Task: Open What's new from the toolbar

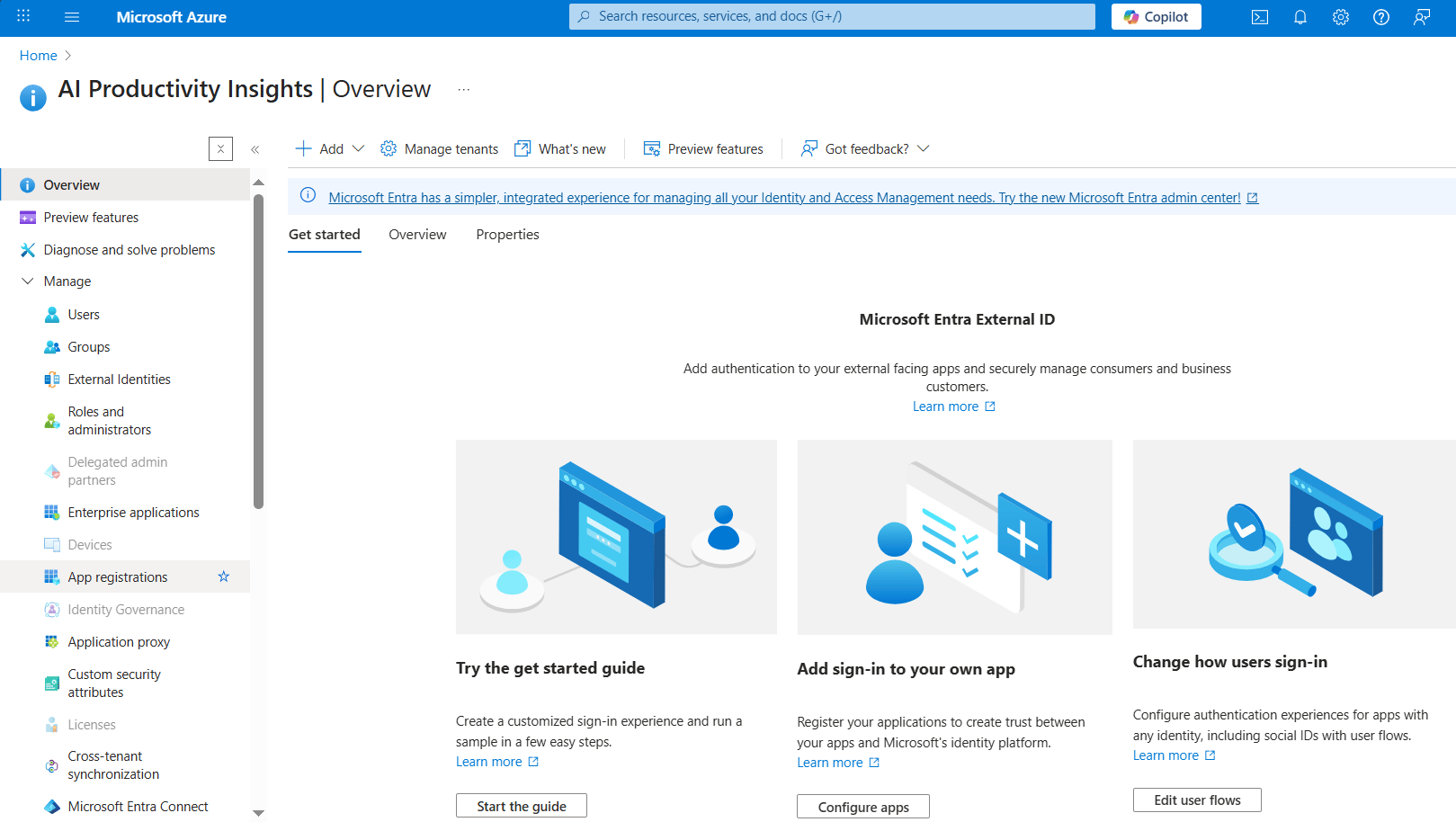Action: click(x=560, y=149)
